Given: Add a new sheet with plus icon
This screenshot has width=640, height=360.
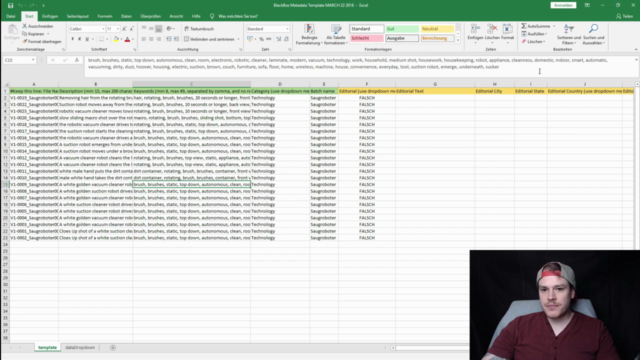Looking at the screenshot, I should 113,348.
